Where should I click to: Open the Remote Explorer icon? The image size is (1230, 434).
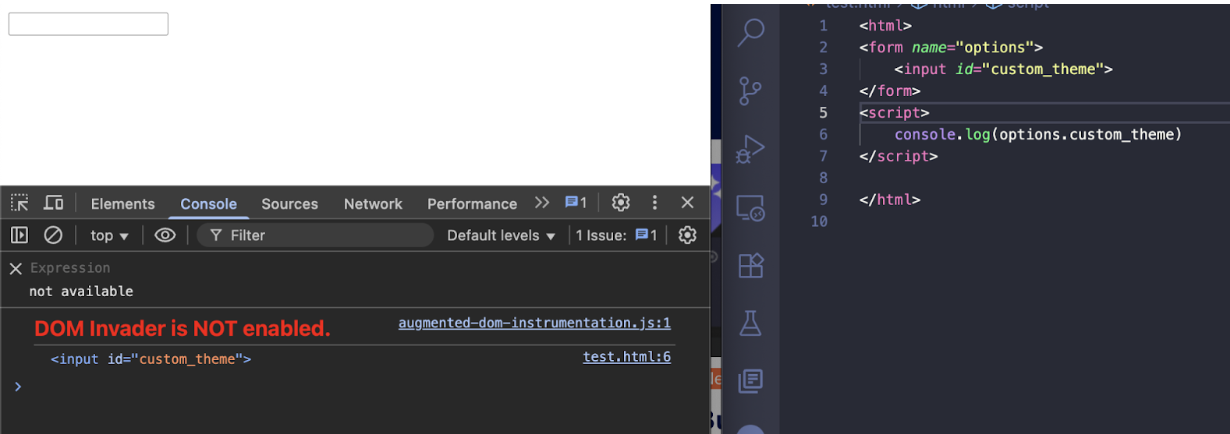coord(750,208)
